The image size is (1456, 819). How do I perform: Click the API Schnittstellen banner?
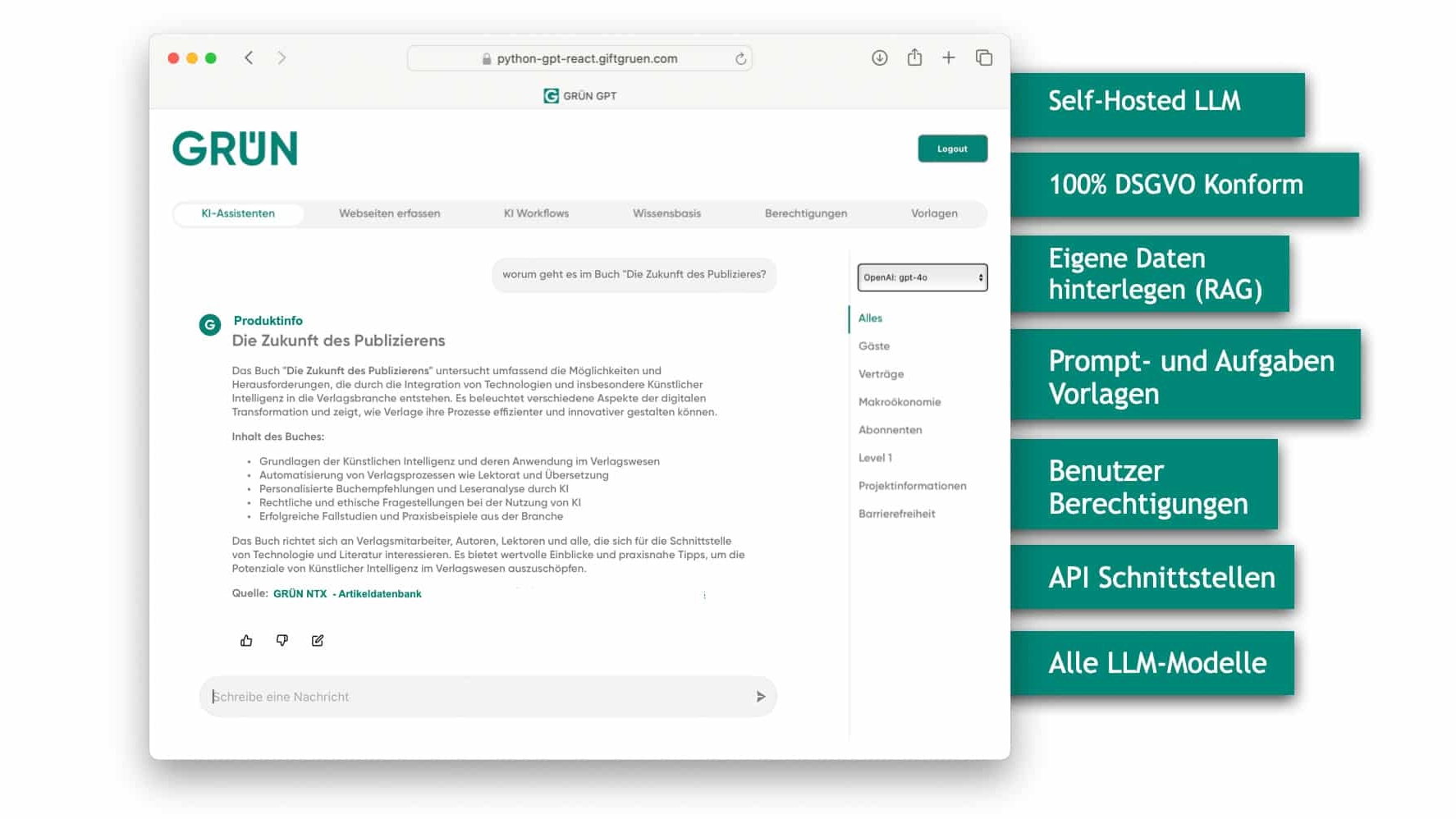point(1152,577)
